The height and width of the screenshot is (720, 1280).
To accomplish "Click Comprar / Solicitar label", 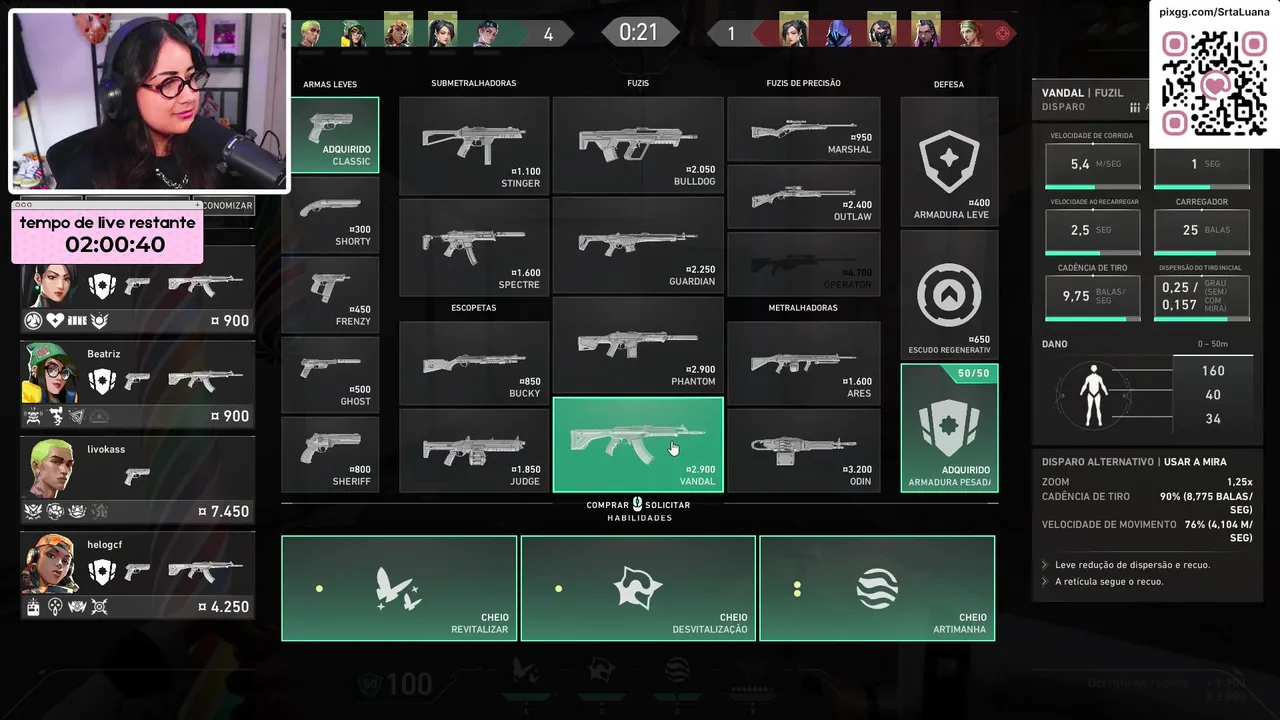I will [x=638, y=505].
